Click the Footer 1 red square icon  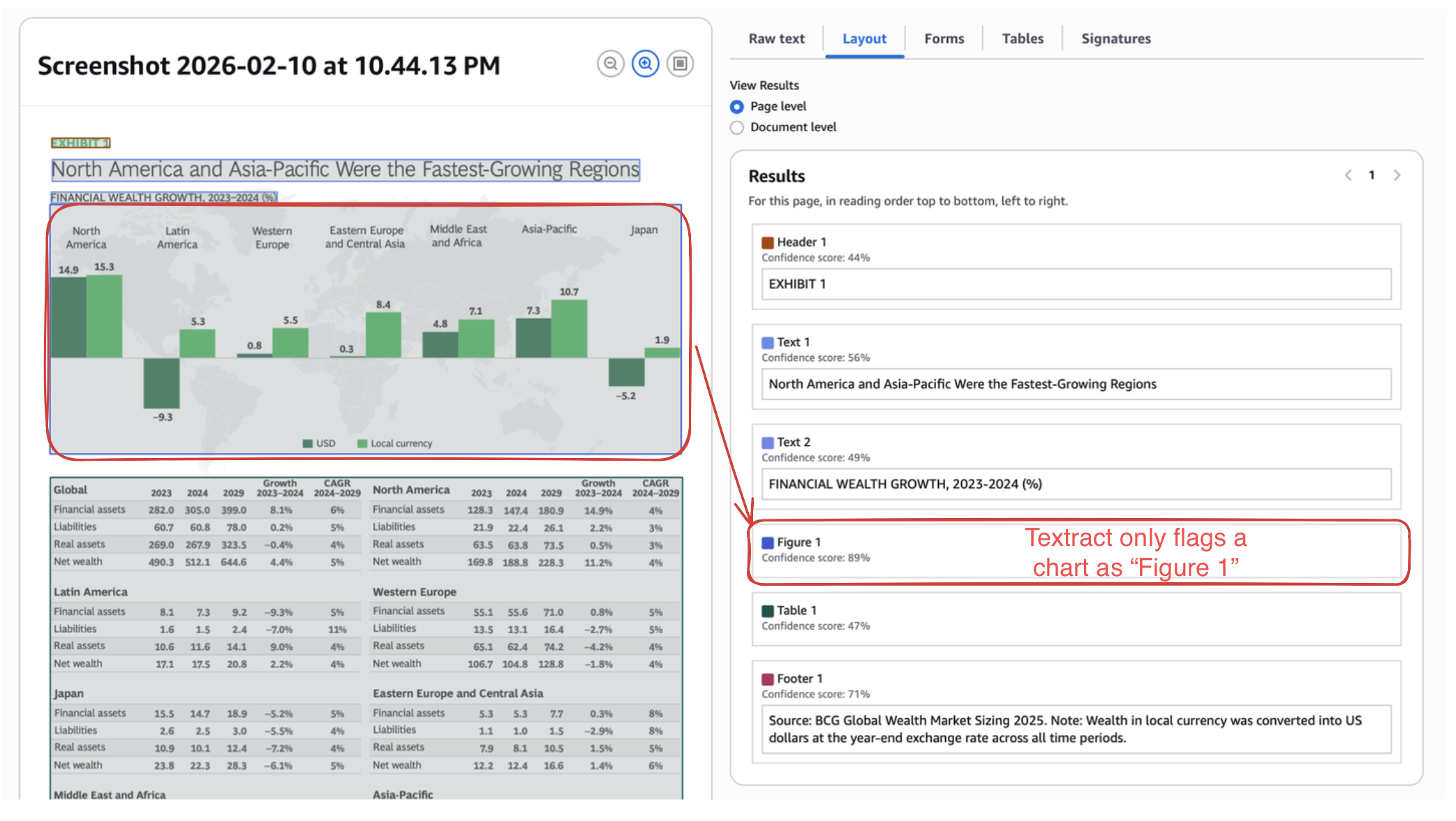(768, 679)
